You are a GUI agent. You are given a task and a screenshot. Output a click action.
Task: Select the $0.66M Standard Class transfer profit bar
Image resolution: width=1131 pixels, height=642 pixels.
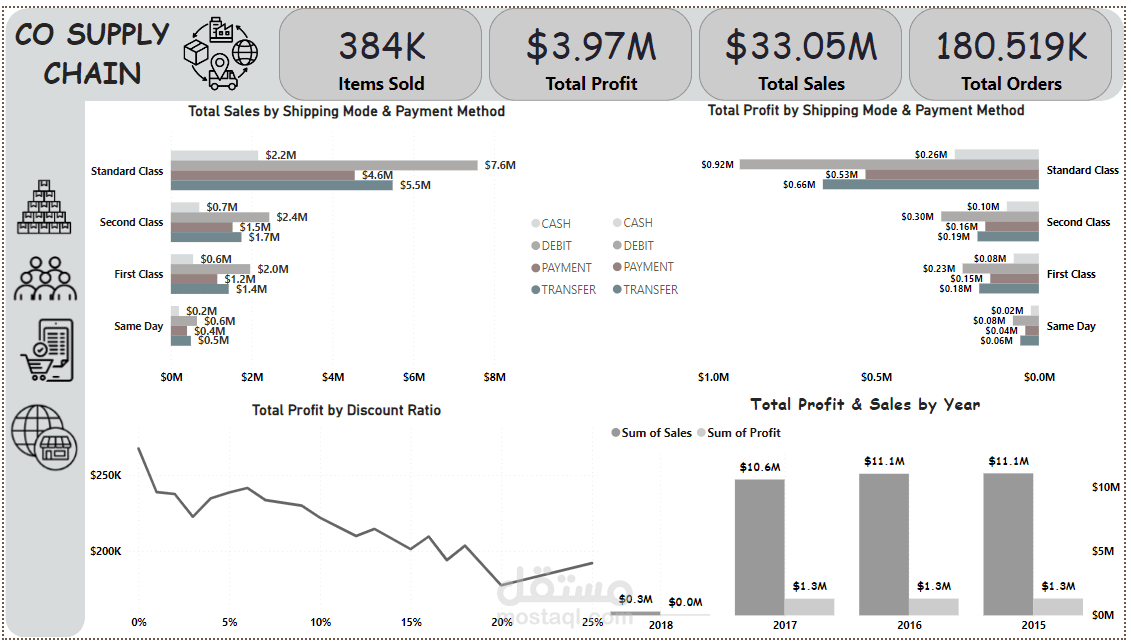931,185
